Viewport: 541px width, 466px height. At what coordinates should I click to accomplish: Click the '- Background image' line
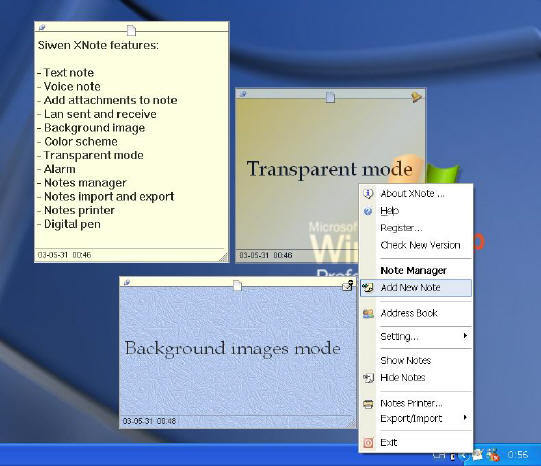pyautogui.click(x=91, y=128)
